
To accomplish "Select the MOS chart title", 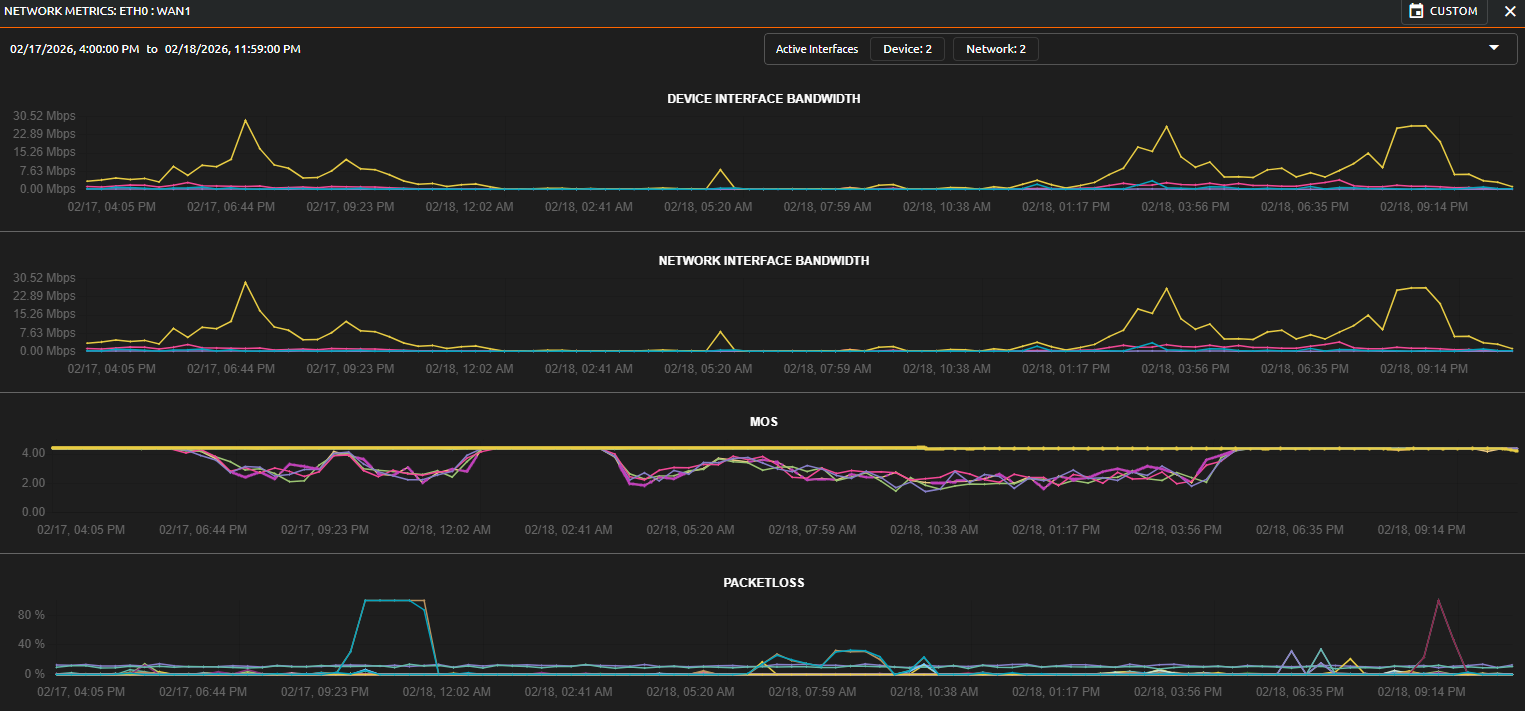I will click(x=763, y=421).
